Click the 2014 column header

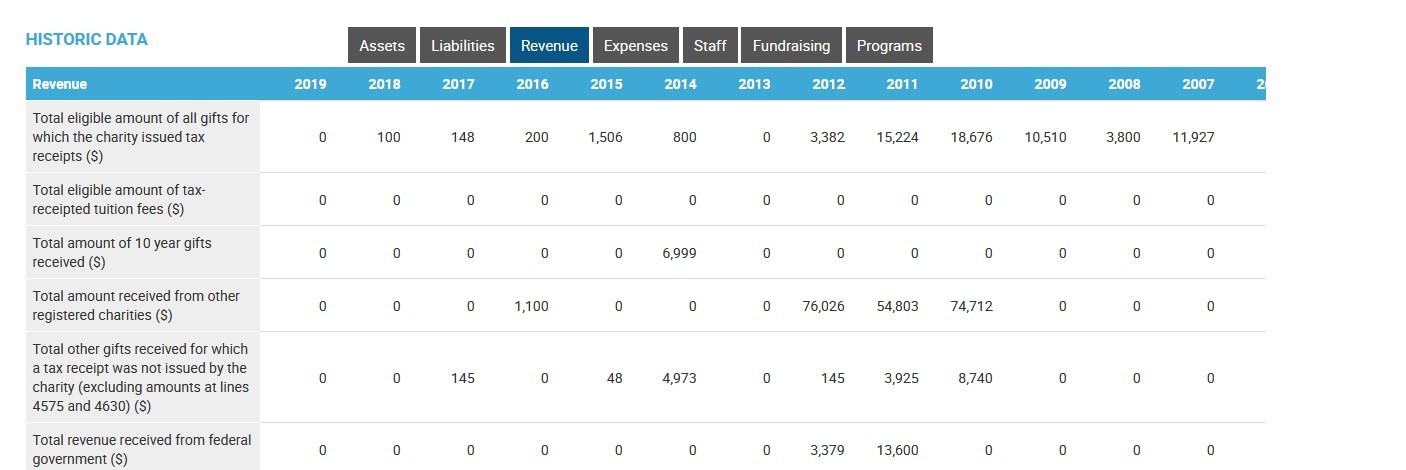680,84
